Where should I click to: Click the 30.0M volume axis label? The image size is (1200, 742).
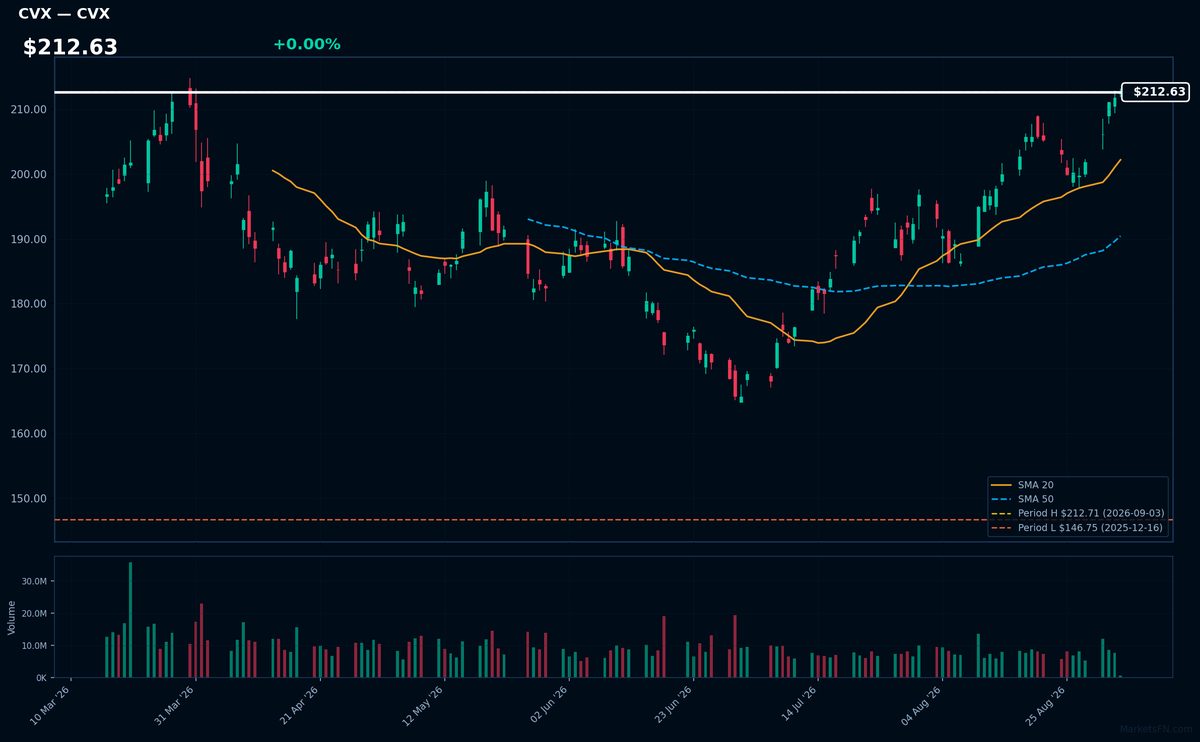pos(34,581)
